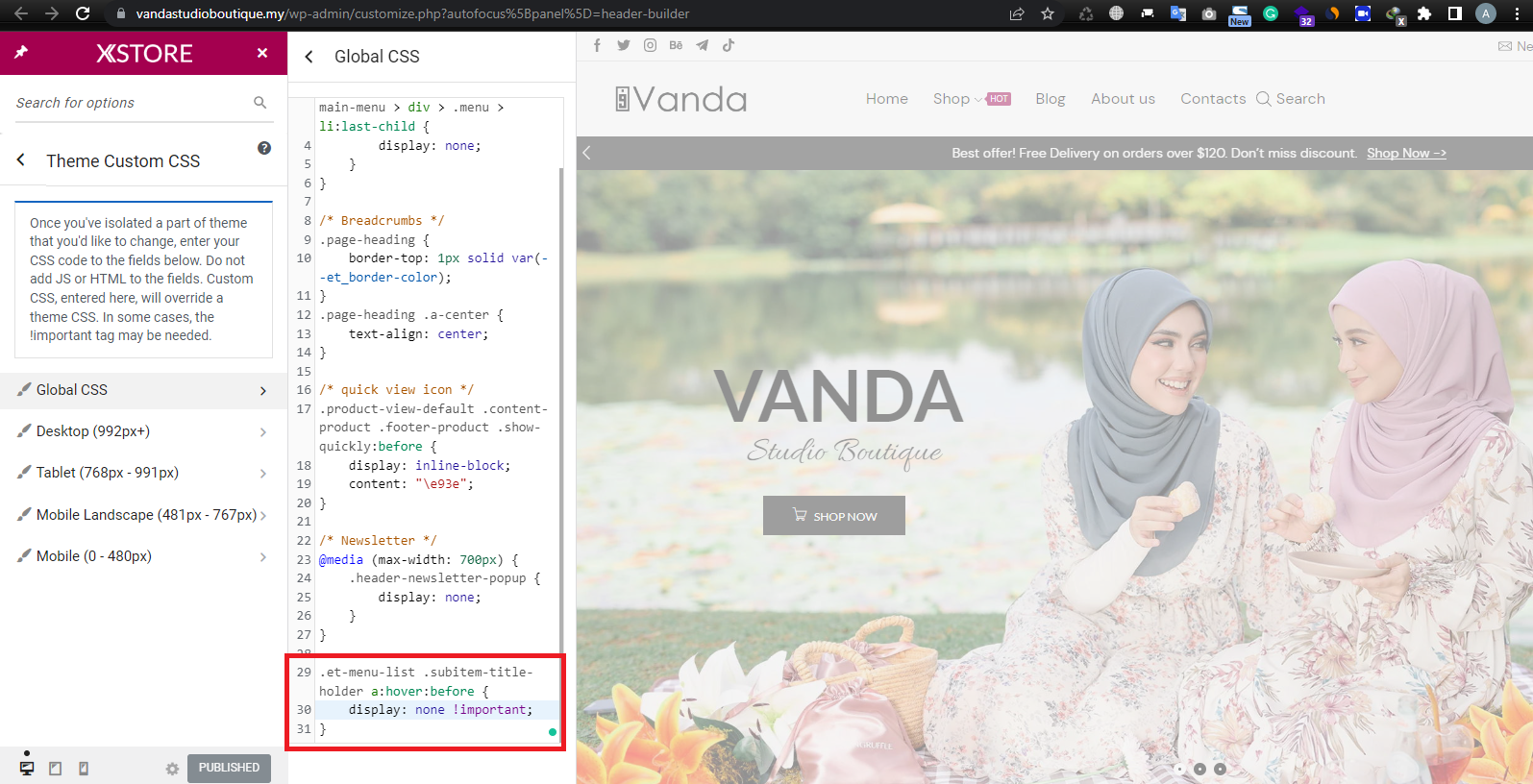Click the display: none !important code line

point(440,710)
